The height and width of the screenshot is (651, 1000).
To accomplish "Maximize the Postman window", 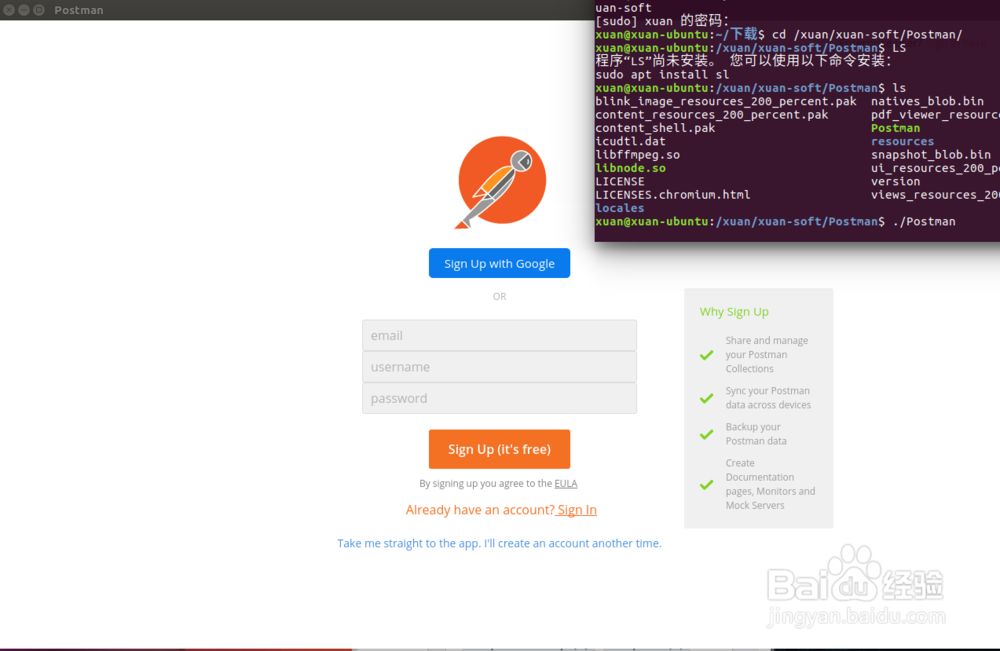I will [x=40, y=10].
